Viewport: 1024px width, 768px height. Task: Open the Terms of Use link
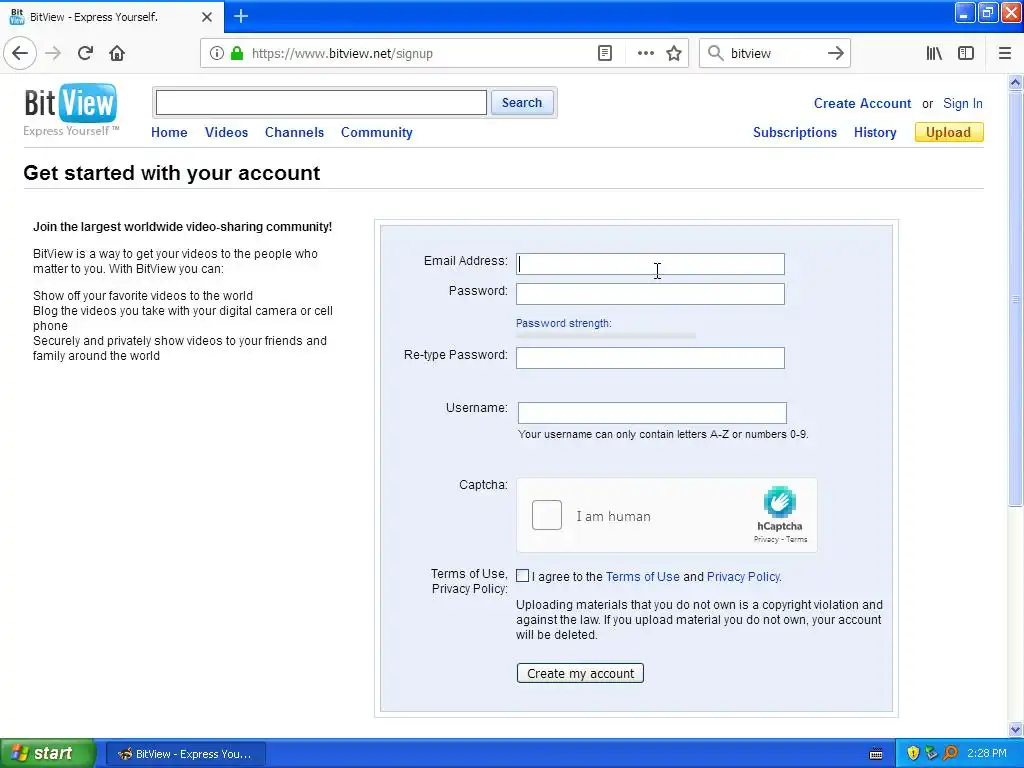pos(643,577)
